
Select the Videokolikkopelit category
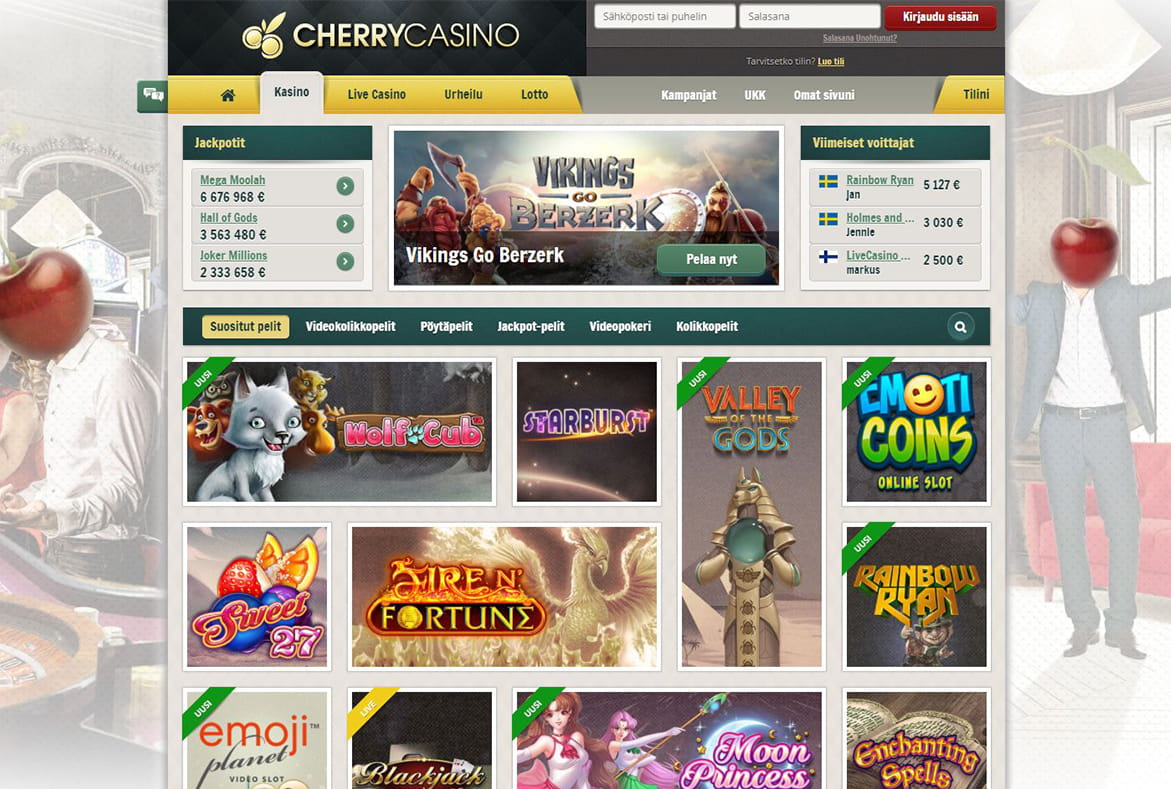click(x=350, y=327)
